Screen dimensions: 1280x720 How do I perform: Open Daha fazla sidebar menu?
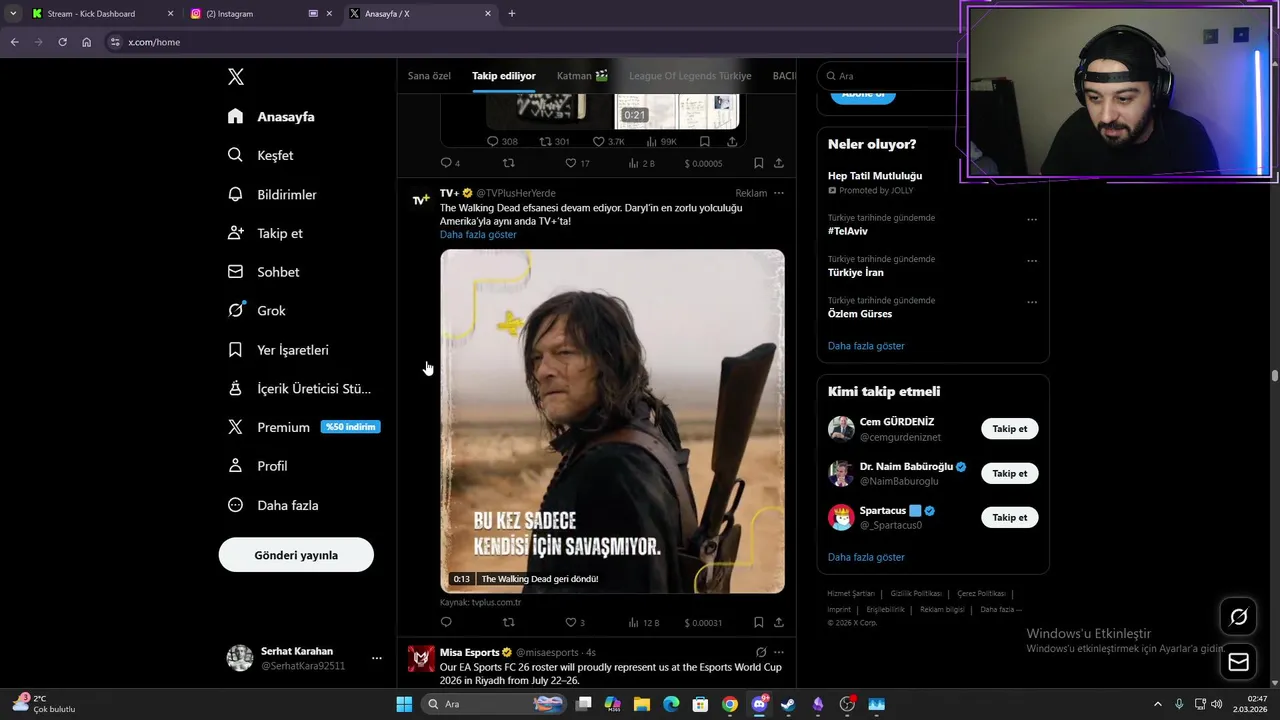(273, 505)
